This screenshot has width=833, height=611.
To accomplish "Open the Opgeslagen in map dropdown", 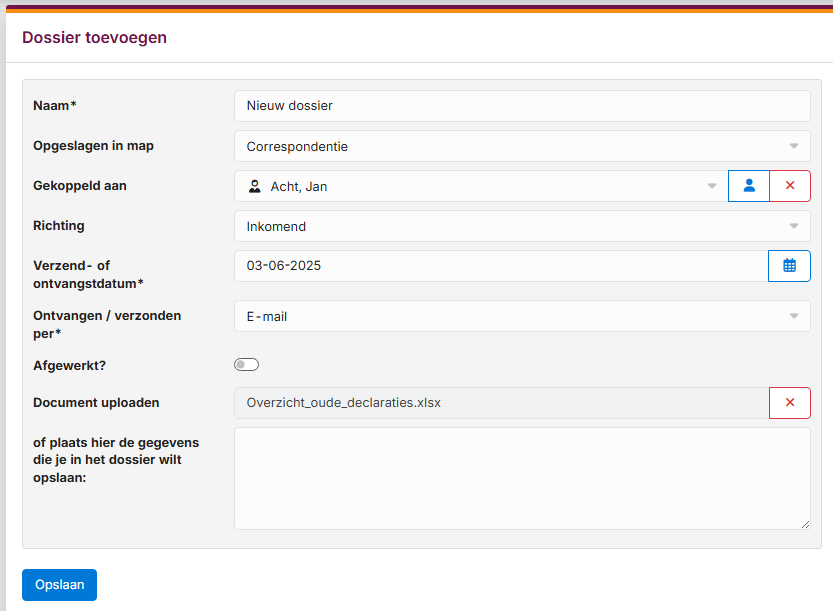I will pos(522,146).
